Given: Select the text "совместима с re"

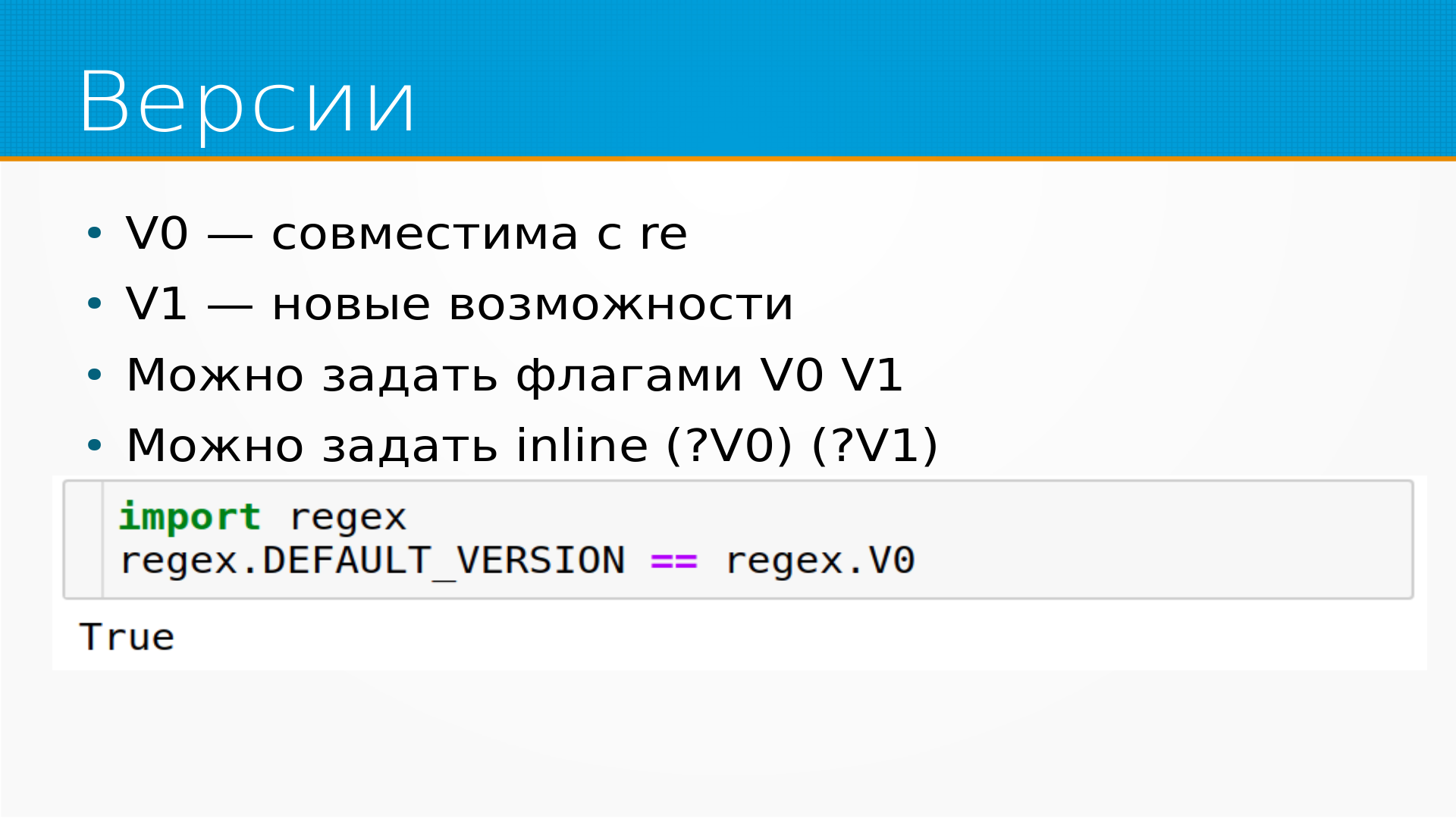Looking at the screenshot, I should [479, 234].
